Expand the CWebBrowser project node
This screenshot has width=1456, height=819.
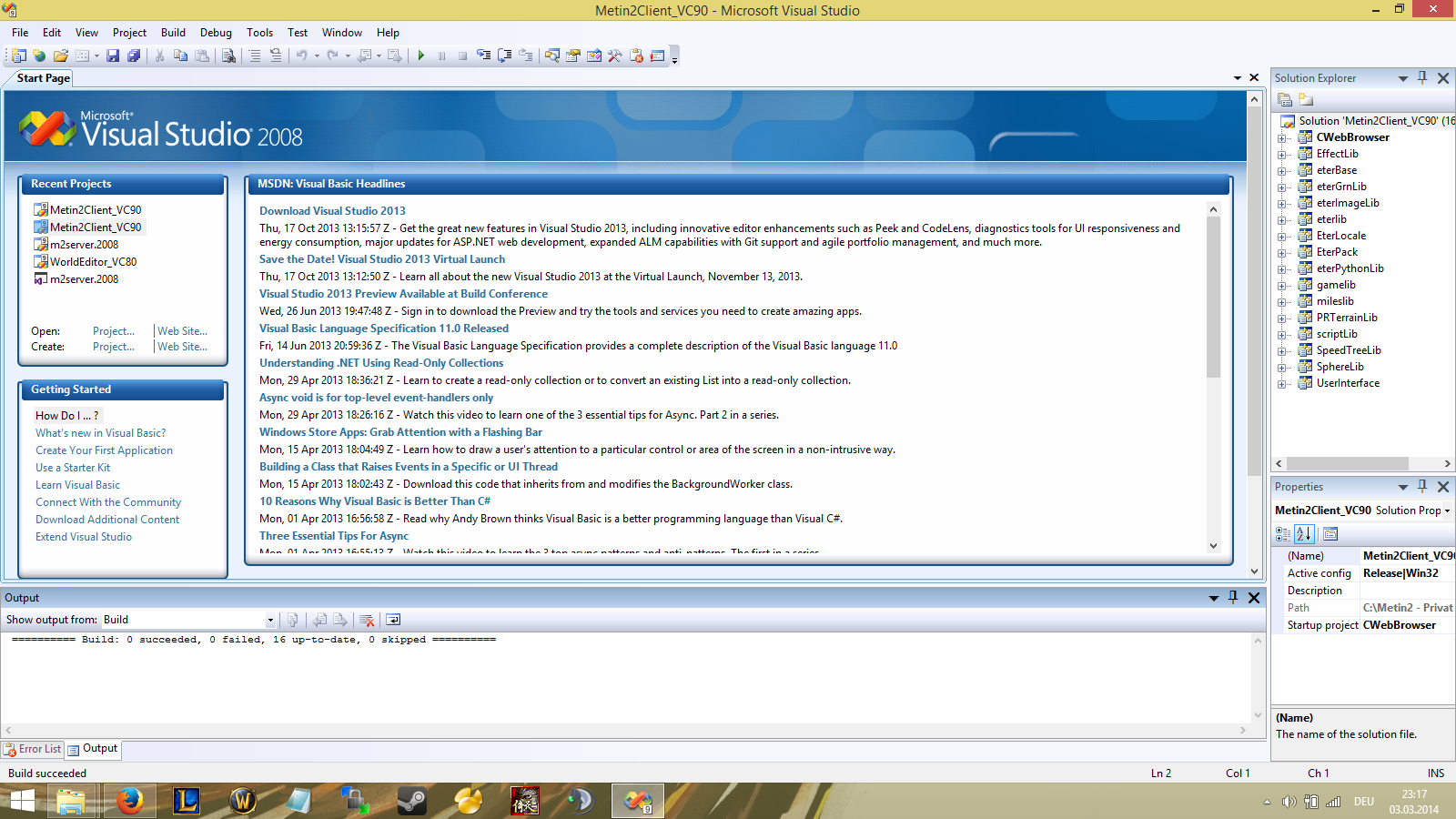(x=1282, y=138)
